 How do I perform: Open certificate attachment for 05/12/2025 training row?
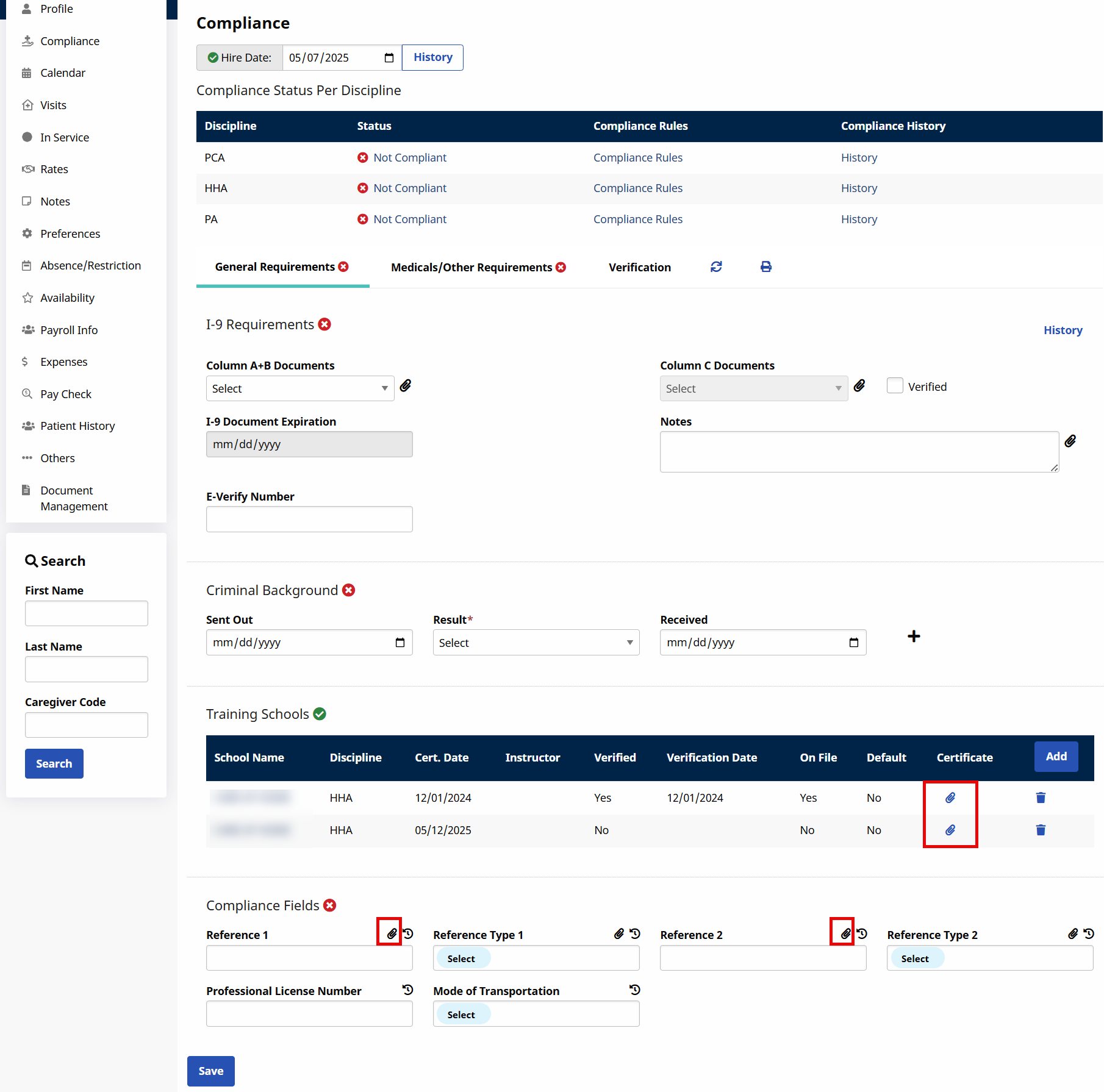tap(950, 830)
